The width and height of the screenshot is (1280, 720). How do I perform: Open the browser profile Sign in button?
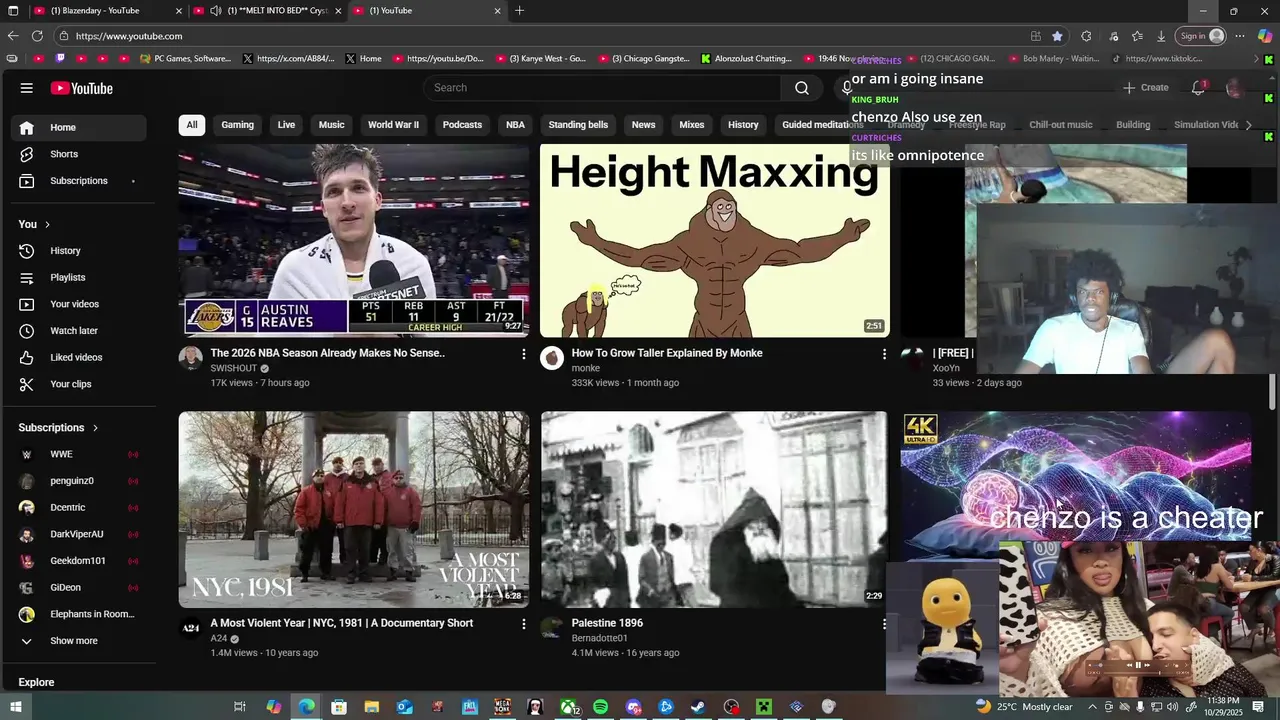1202,36
